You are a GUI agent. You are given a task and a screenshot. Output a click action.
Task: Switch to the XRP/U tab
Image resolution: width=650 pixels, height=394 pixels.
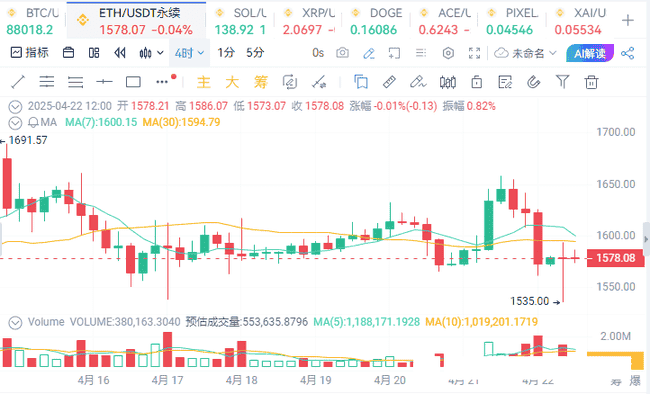click(x=308, y=21)
